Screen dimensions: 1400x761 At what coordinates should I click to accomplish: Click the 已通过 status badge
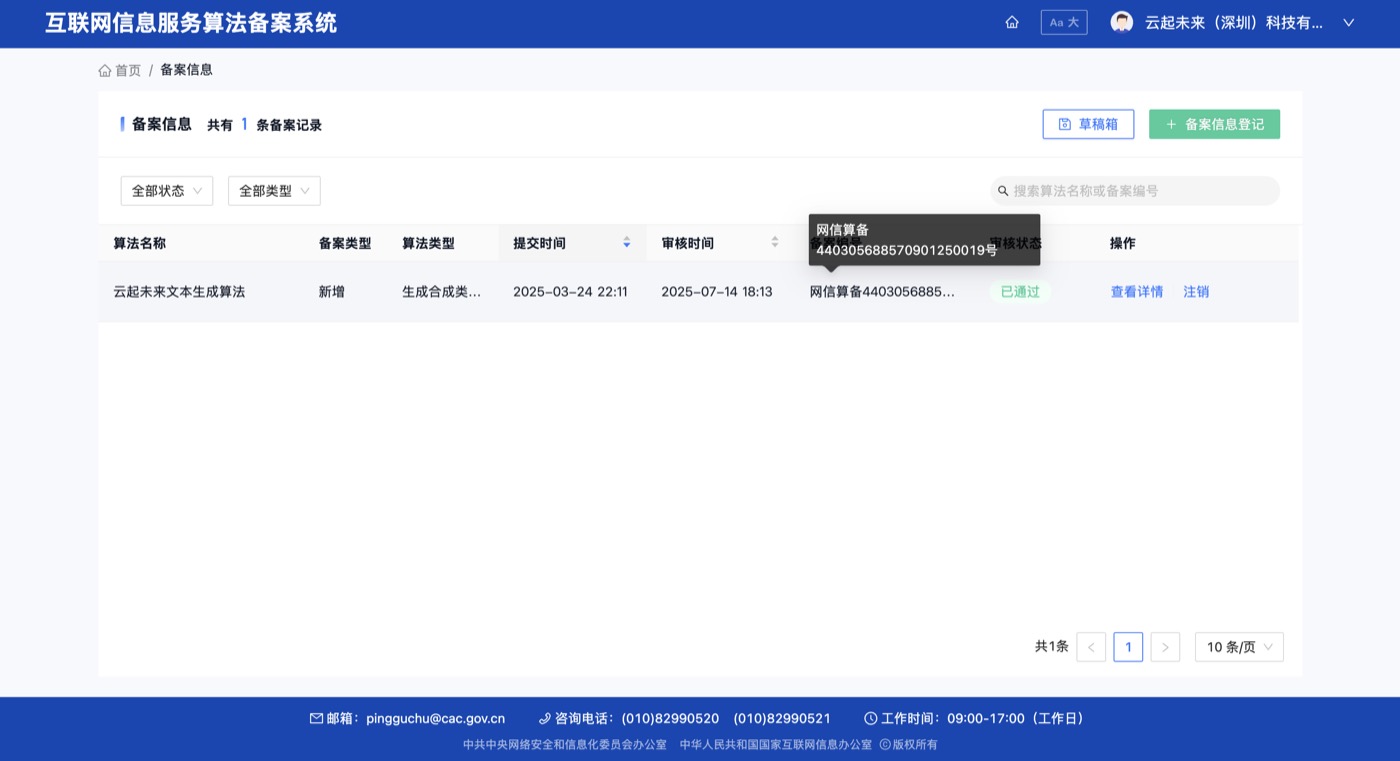point(1020,292)
